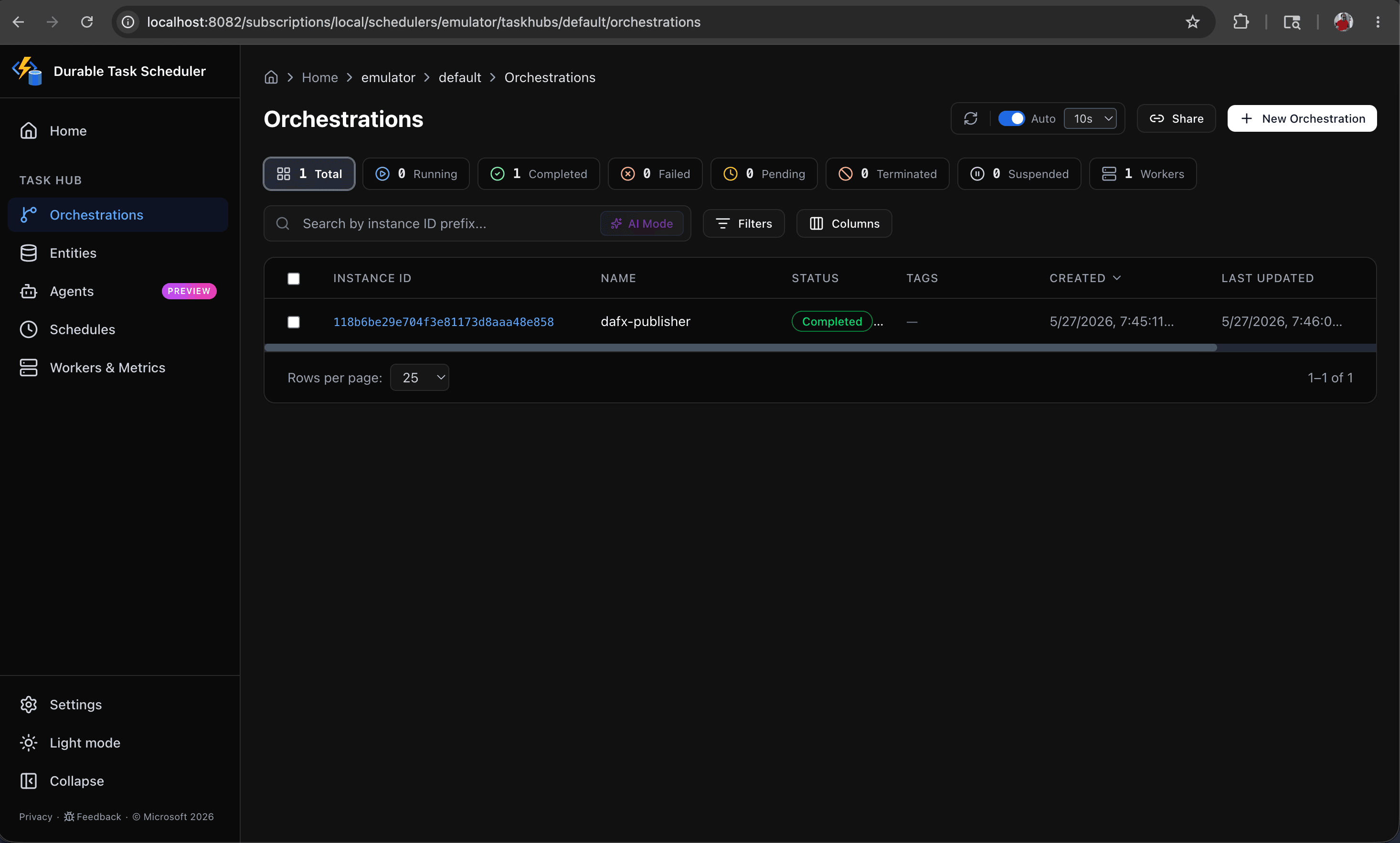Open the Rows per page dropdown
1400x843 pixels.
coord(419,377)
